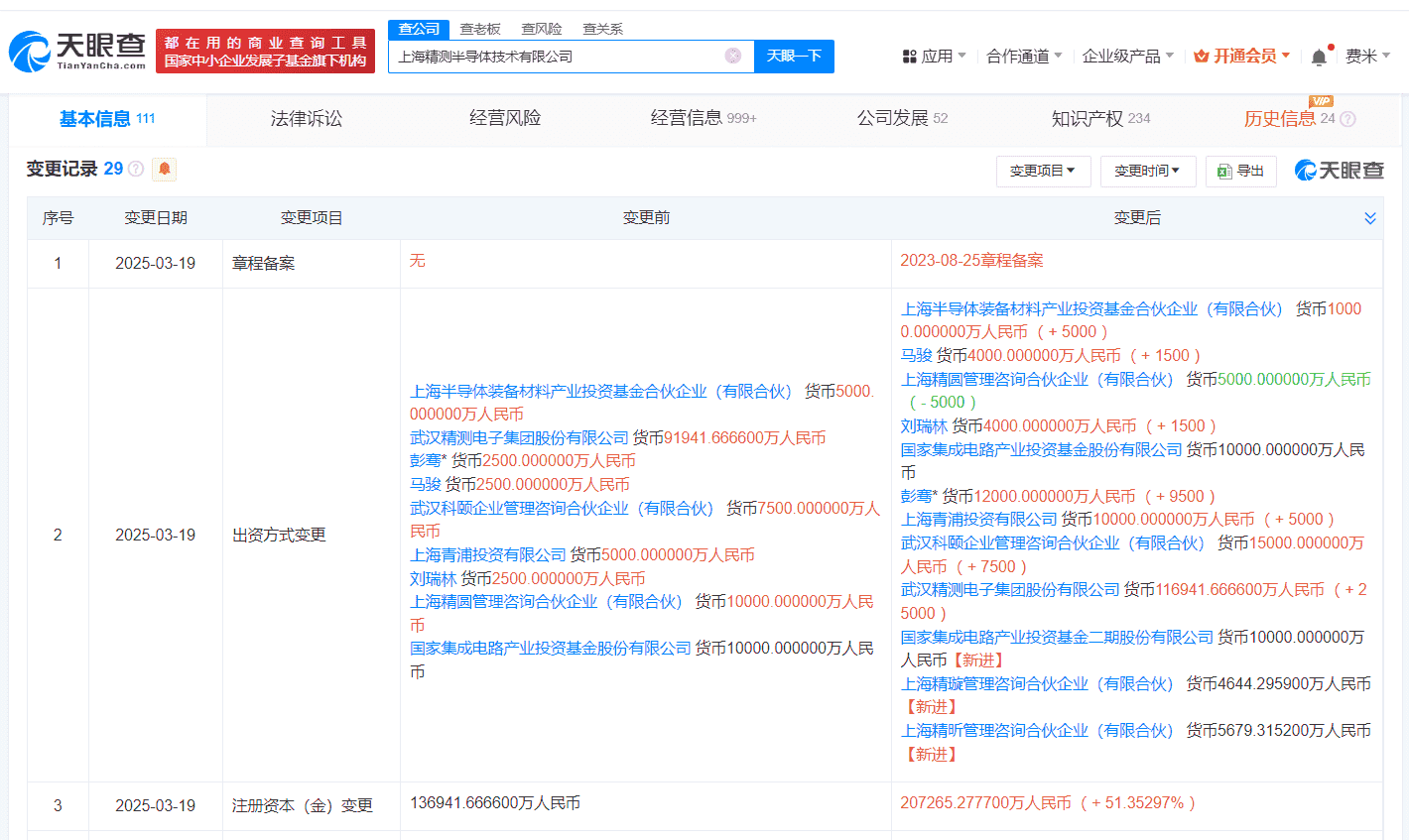This screenshot has height=840, width=1409.
Task: Click the orange monitor bell beside 变更记录
Action: point(164,169)
